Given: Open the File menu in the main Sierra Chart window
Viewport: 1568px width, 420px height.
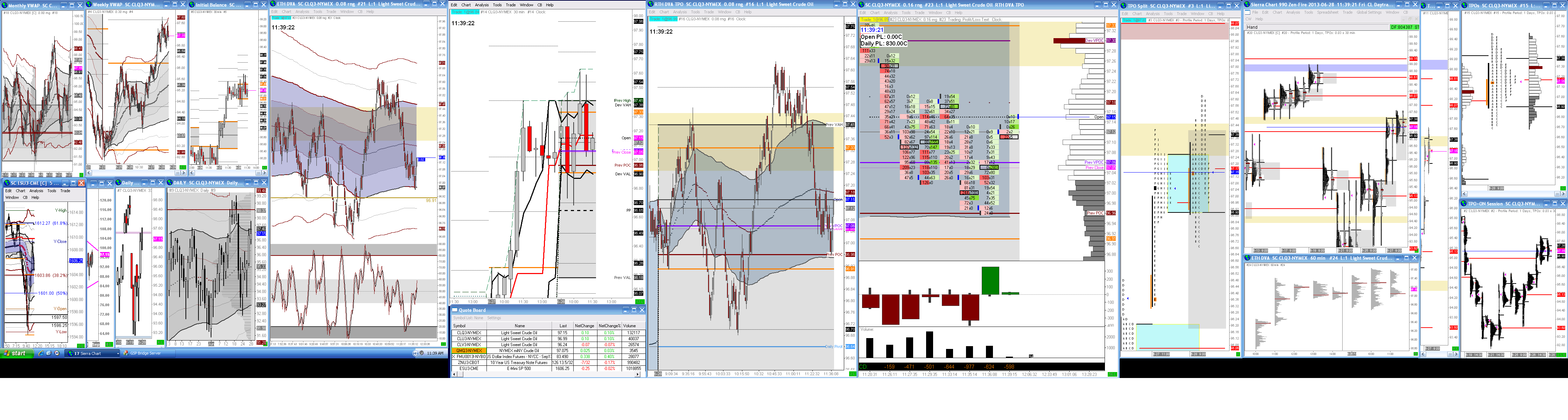Looking at the screenshot, I should [x=1255, y=12].
